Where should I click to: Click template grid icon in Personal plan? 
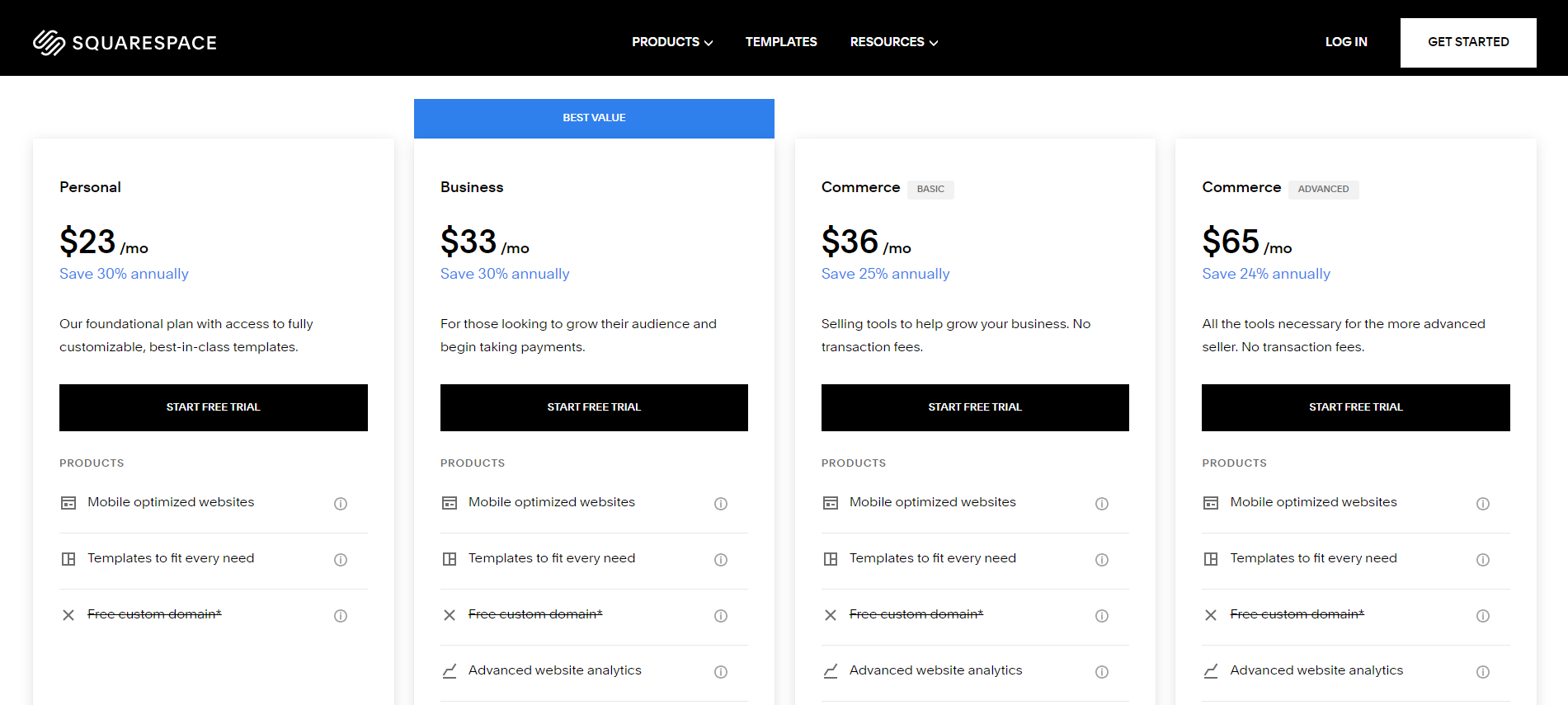tap(68, 559)
